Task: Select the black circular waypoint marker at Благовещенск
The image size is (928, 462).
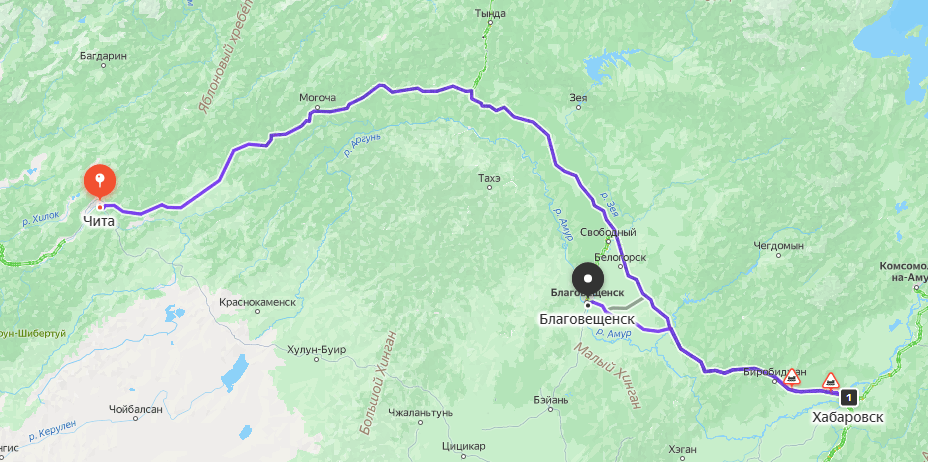Action: click(x=588, y=278)
